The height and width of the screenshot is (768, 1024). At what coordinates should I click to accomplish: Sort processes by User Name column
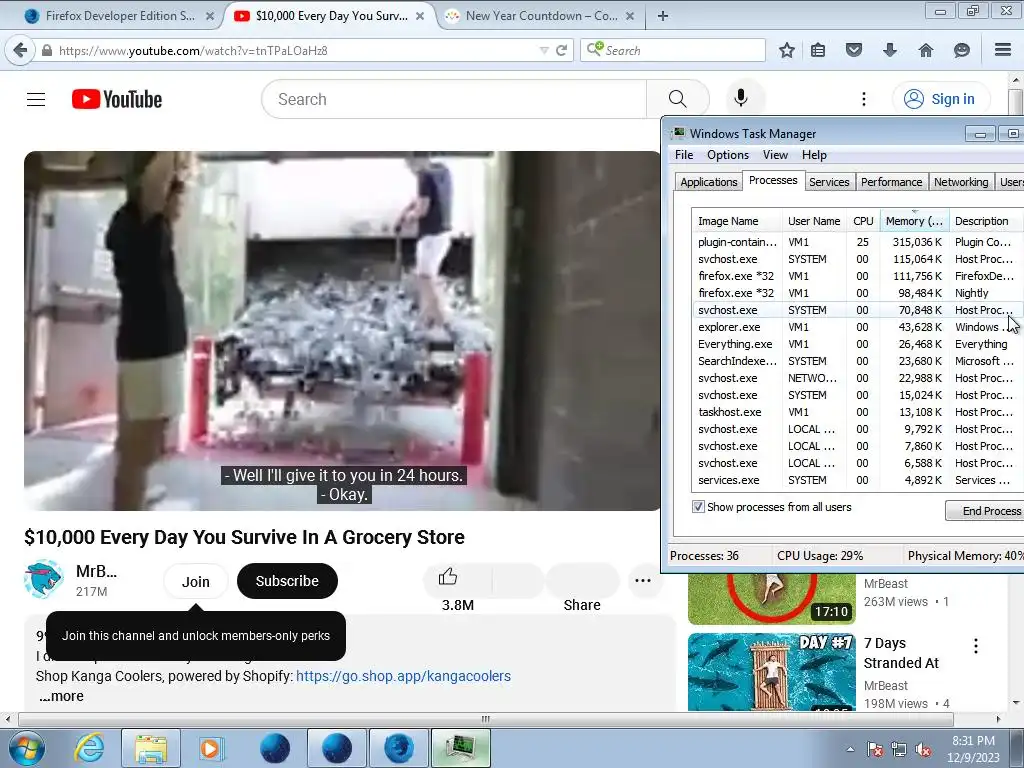[x=814, y=221]
